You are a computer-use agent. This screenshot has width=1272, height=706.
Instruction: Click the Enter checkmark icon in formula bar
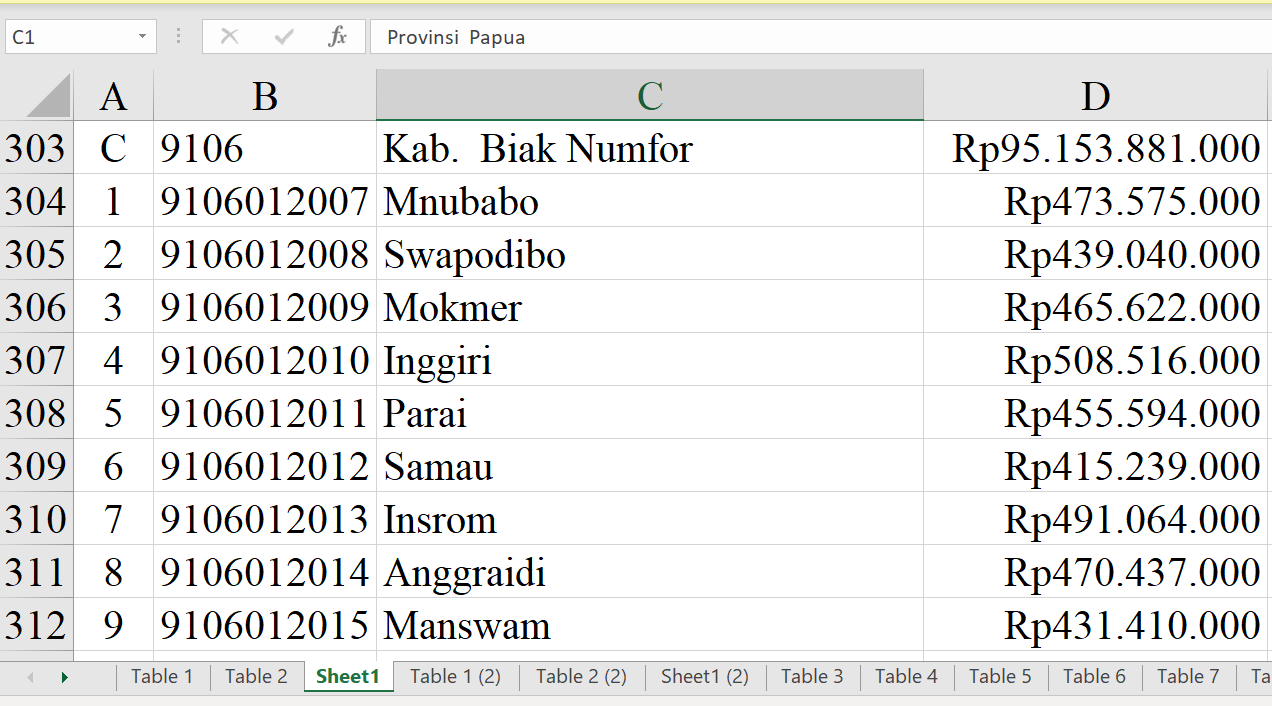click(x=284, y=37)
